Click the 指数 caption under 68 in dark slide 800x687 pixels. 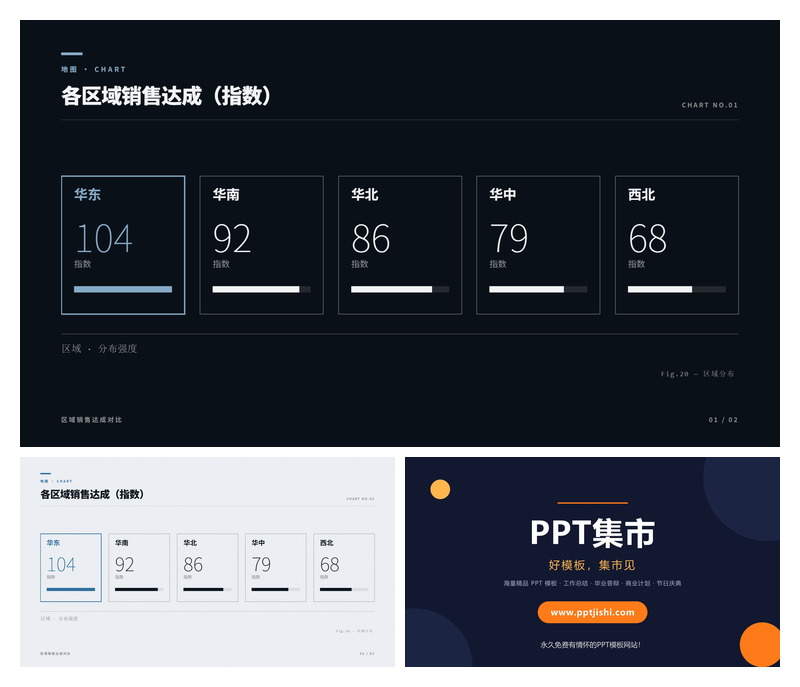click(x=636, y=264)
